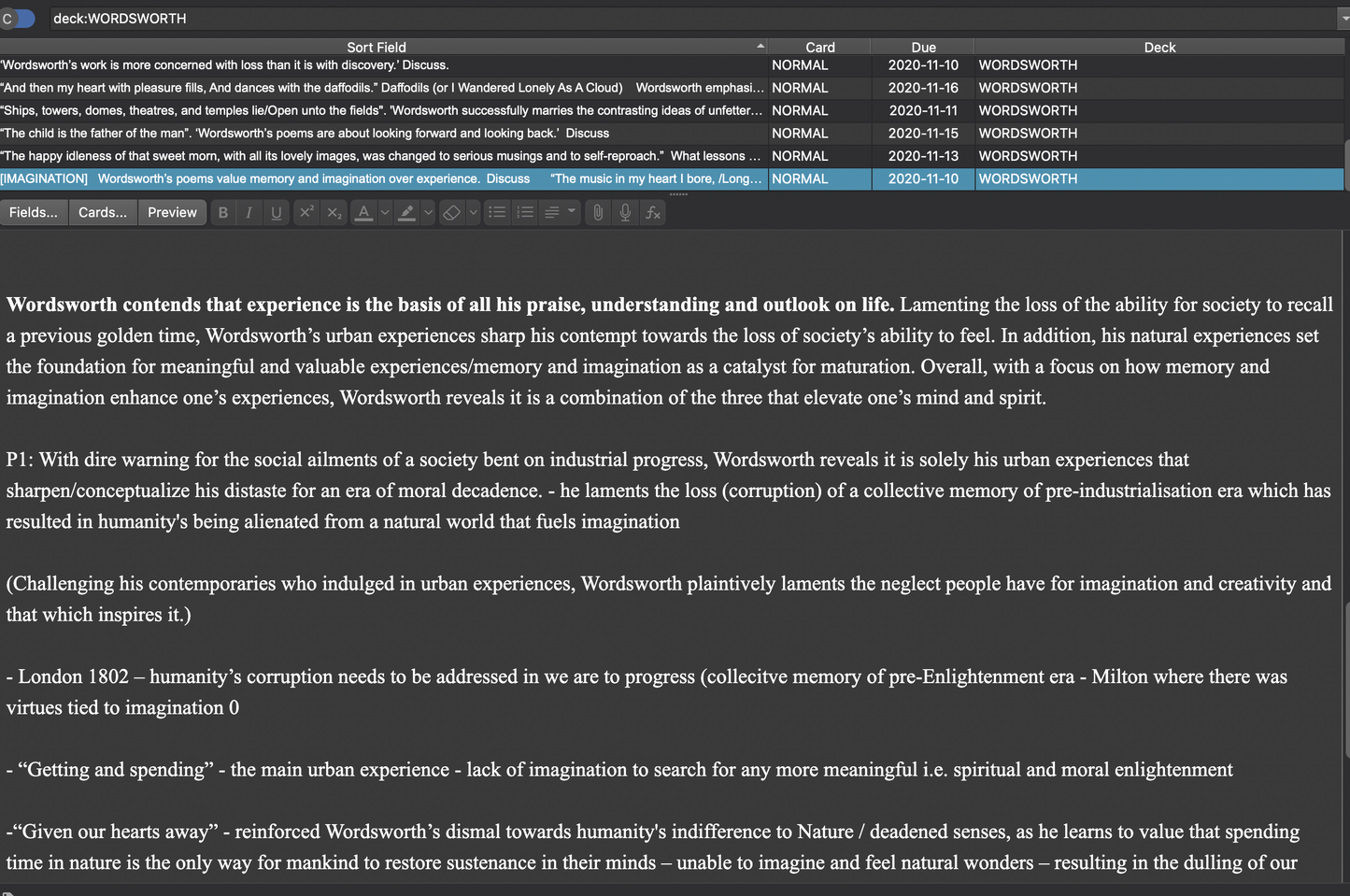Expand the highlight color dropdown arrow
Image resolution: width=1350 pixels, height=896 pixels.
click(428, 213)
